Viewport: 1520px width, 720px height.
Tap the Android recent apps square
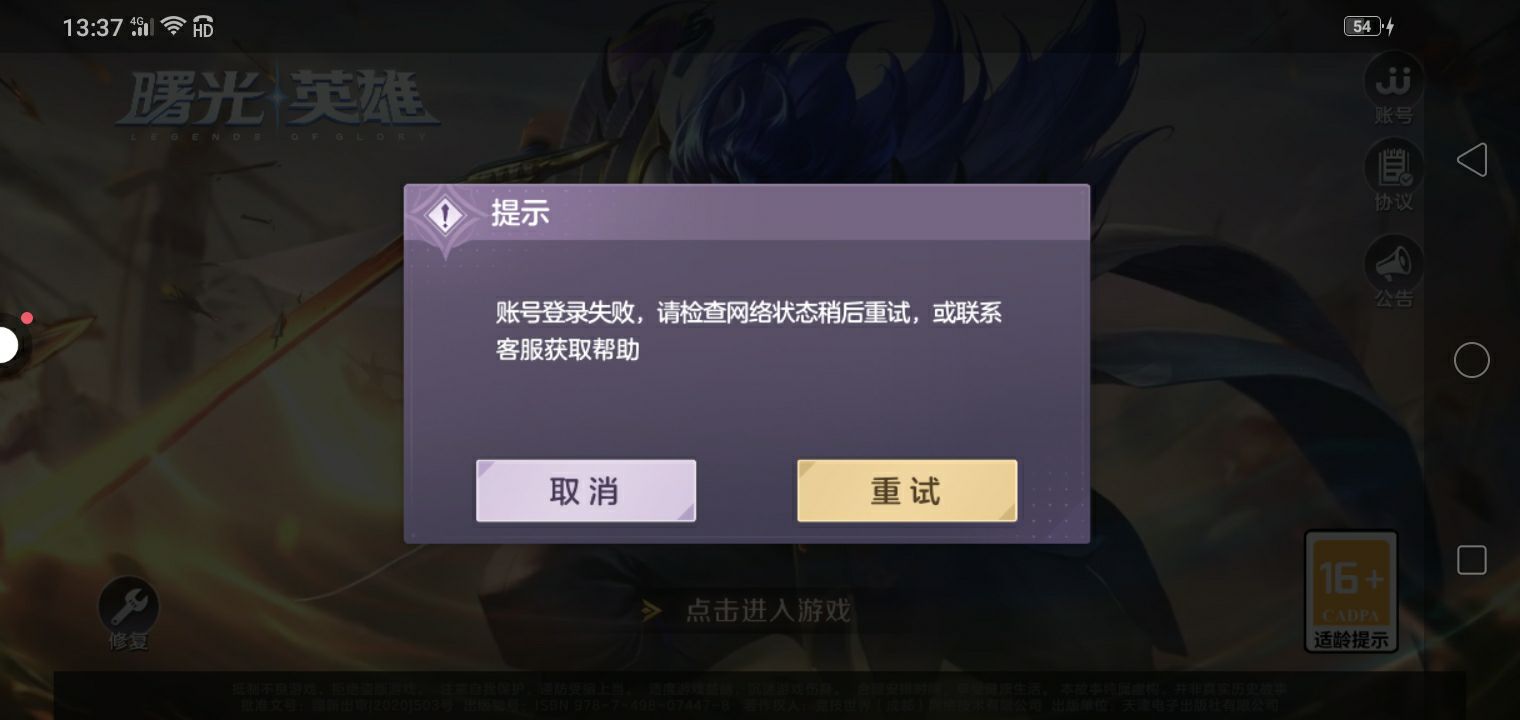click(1472, 560)
